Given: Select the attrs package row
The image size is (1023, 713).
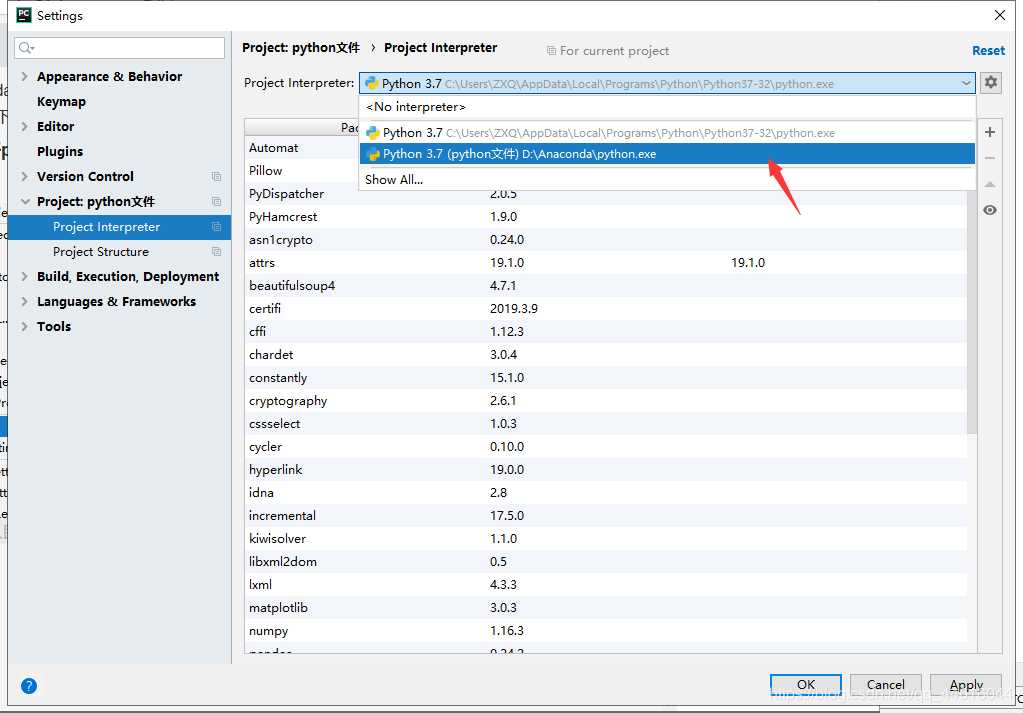Looking at the screenshot, I should tap(605, 262).
